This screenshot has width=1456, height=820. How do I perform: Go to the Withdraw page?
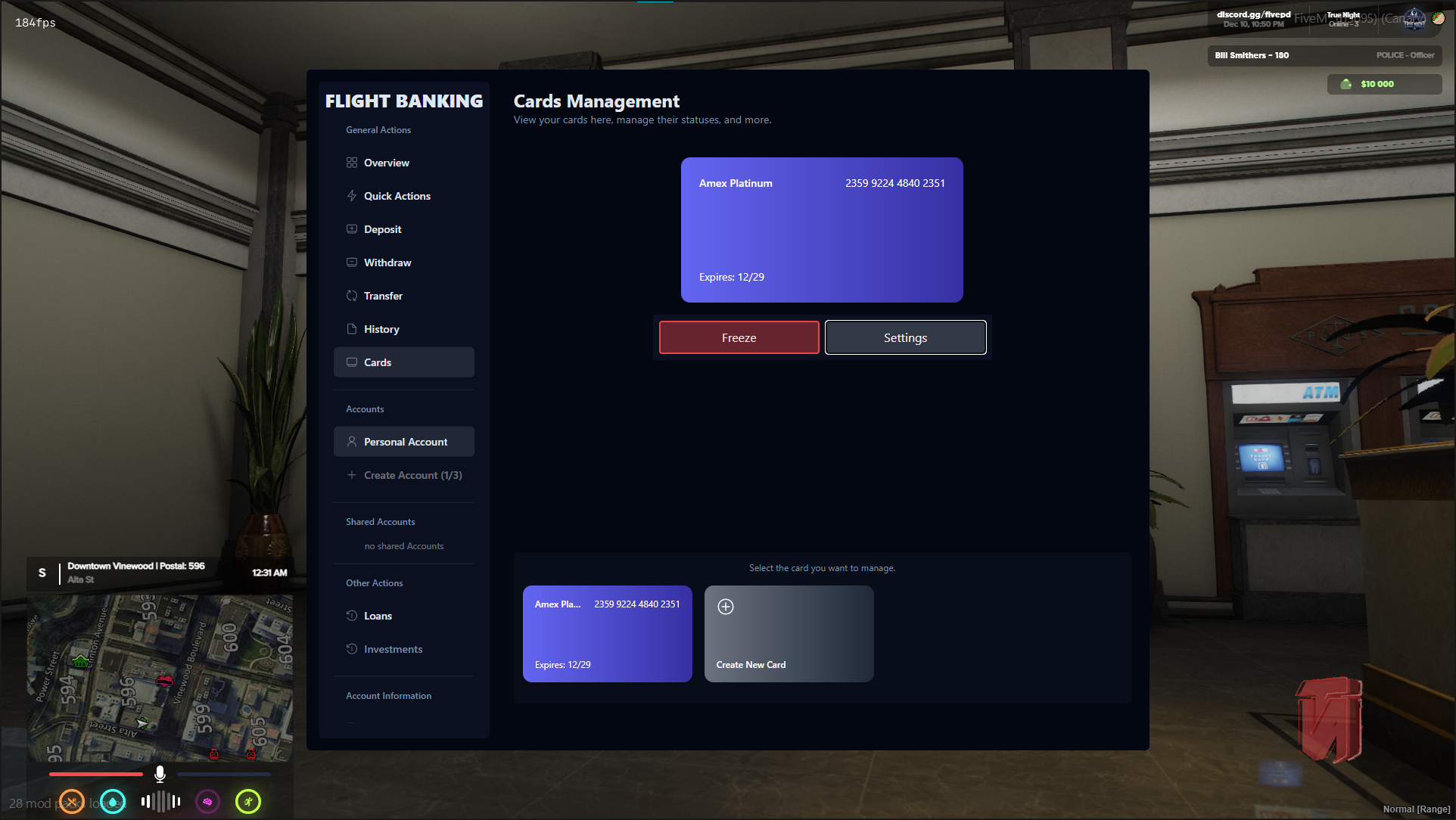tap(387, 262)
